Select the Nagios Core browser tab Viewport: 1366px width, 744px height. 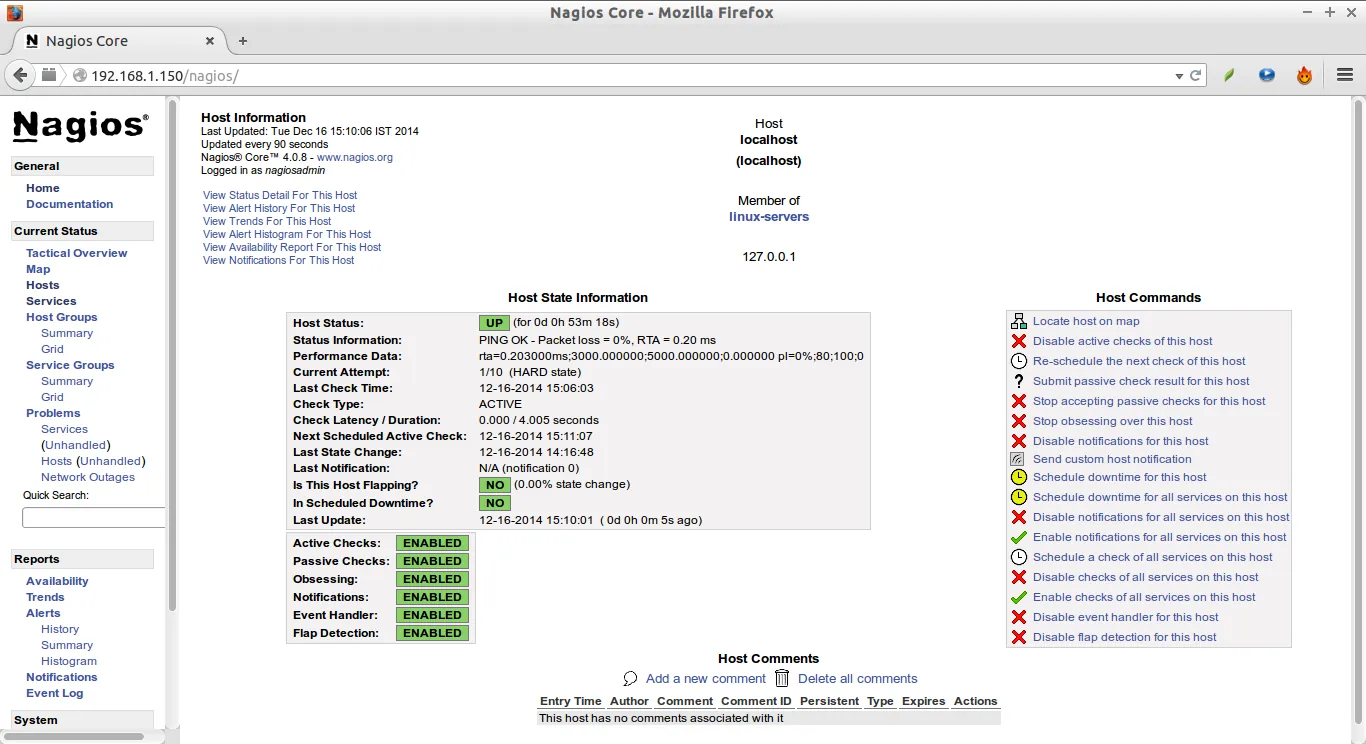coord(120,41)
